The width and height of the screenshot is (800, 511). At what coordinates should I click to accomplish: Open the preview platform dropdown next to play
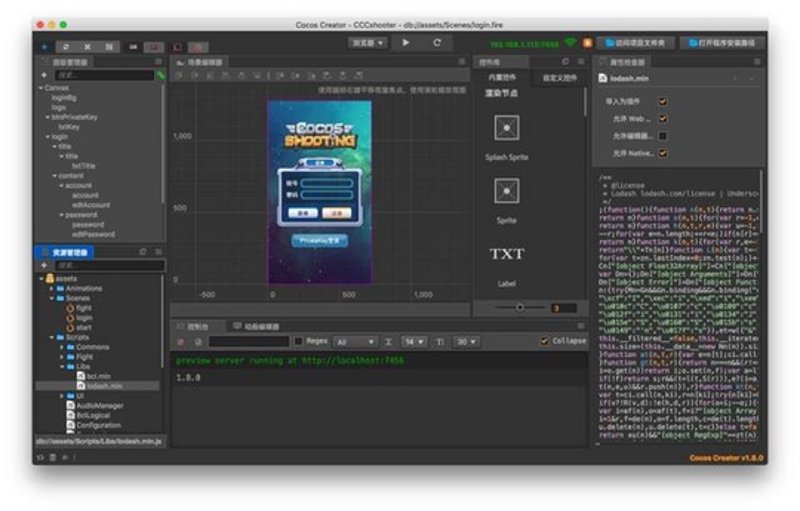(x=368, y=43)
